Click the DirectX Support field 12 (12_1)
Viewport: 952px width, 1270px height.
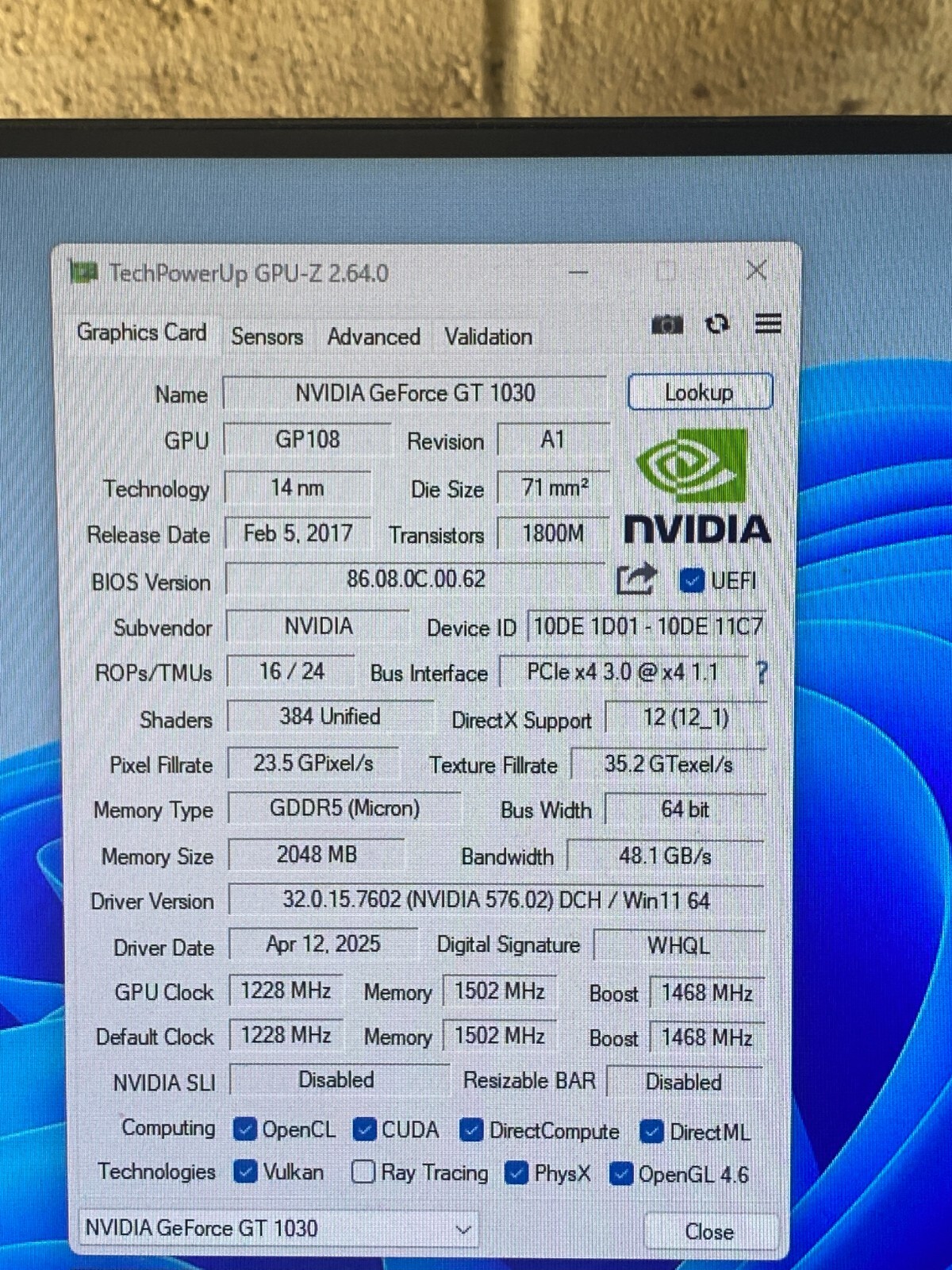point(685,718)
